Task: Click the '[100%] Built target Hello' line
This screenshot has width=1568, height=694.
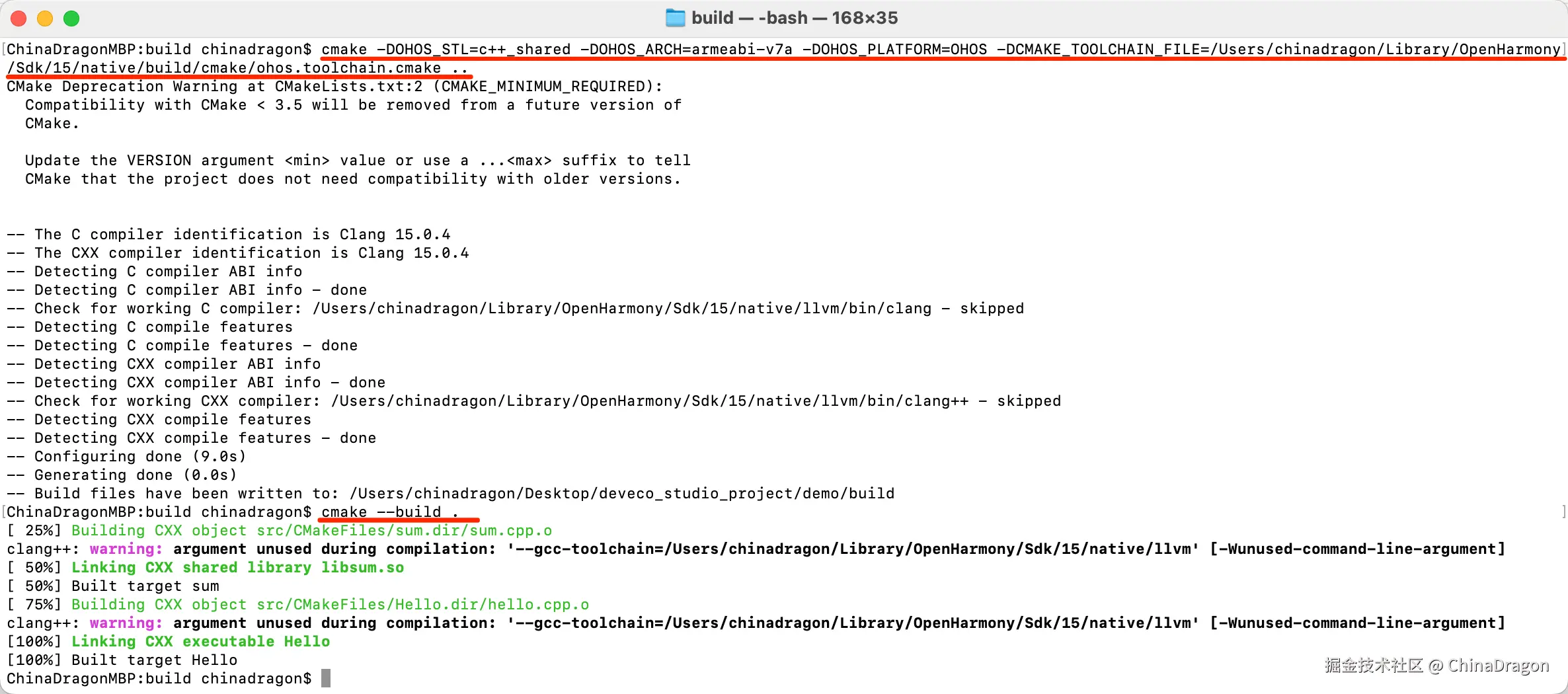Action: pyautogui.click(x=122, y=660)
